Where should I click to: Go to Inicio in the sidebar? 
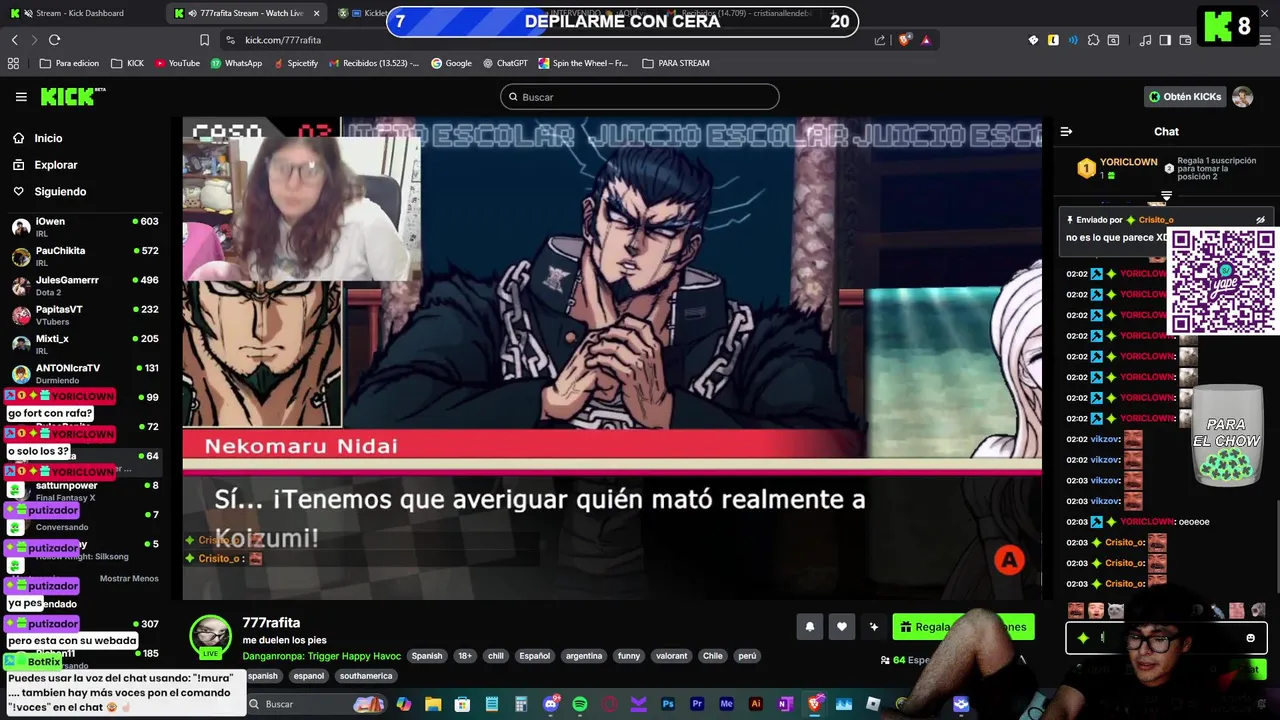pyautogui.click(x=48, y=138)
